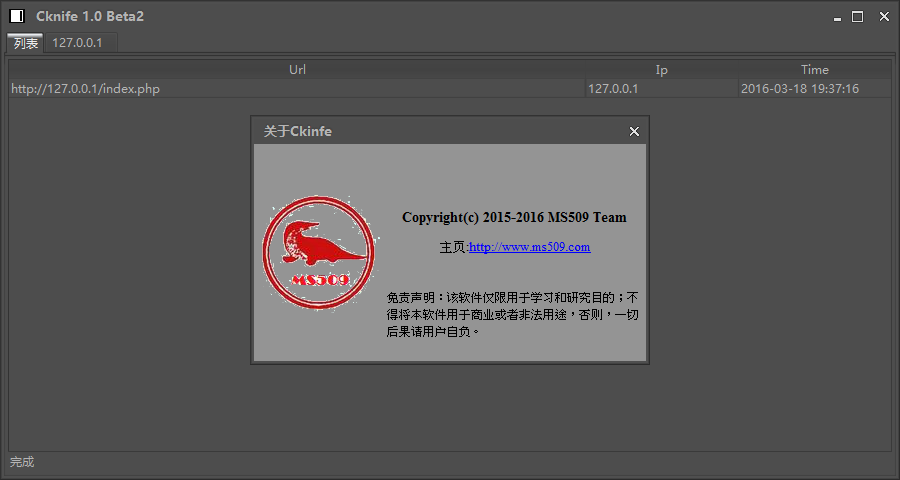900x480 pixels.
Task: Sort by the Ip column header
Action: tap(661, 69)
